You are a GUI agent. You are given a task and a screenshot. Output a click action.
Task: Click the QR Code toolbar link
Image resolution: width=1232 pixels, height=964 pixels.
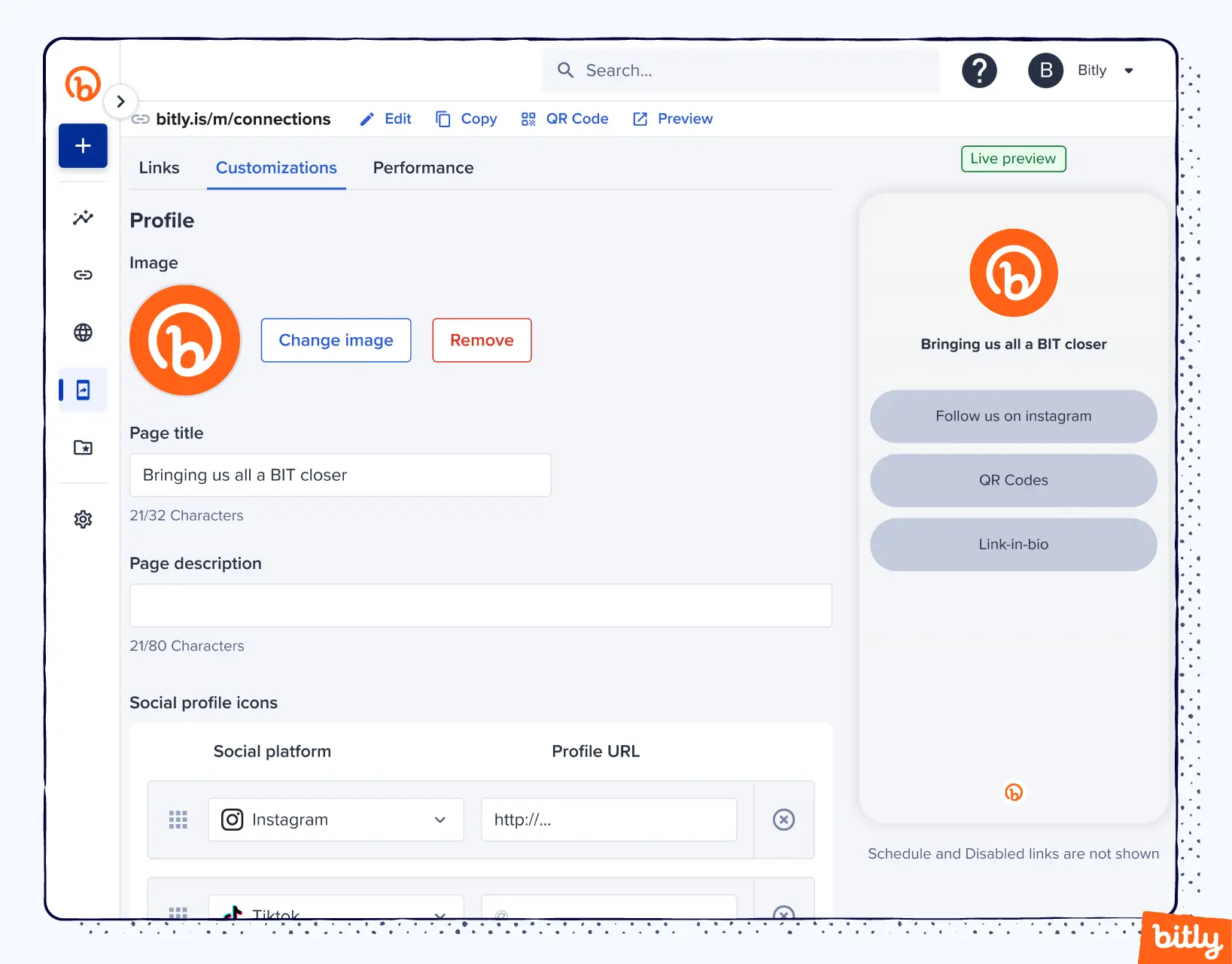click(565, 119)
